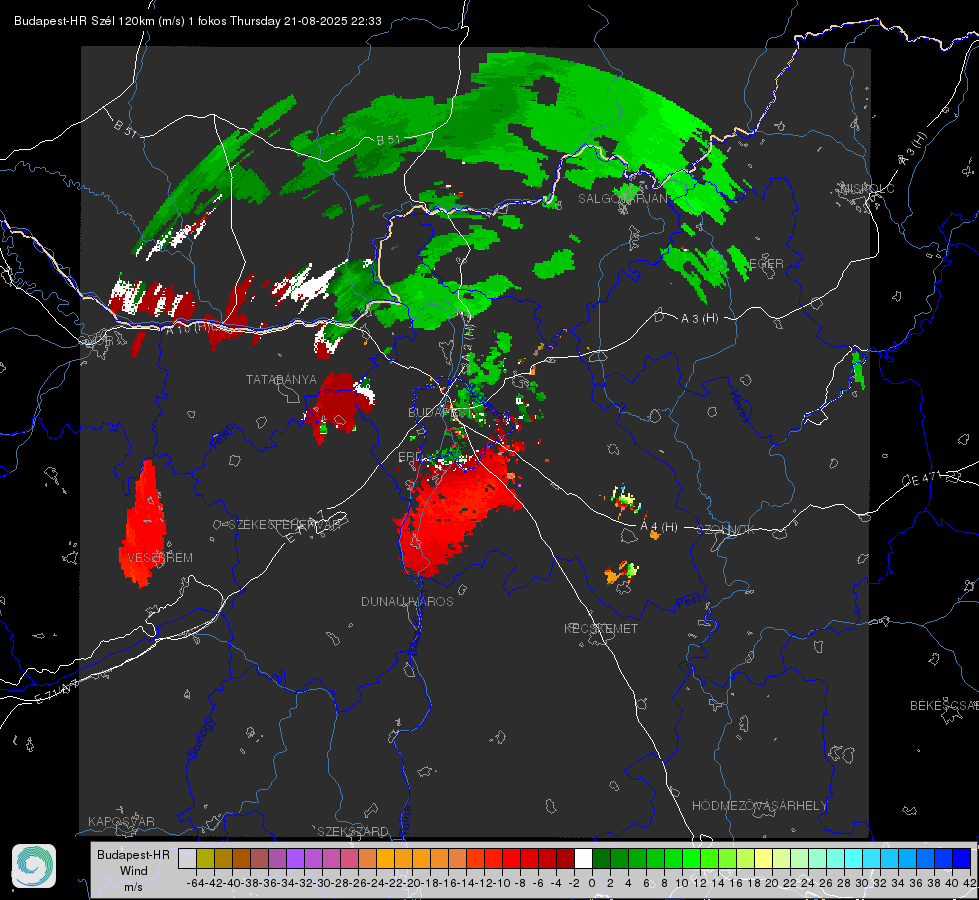Pick the brown swatch between -40 and -38

coord(241,858)
